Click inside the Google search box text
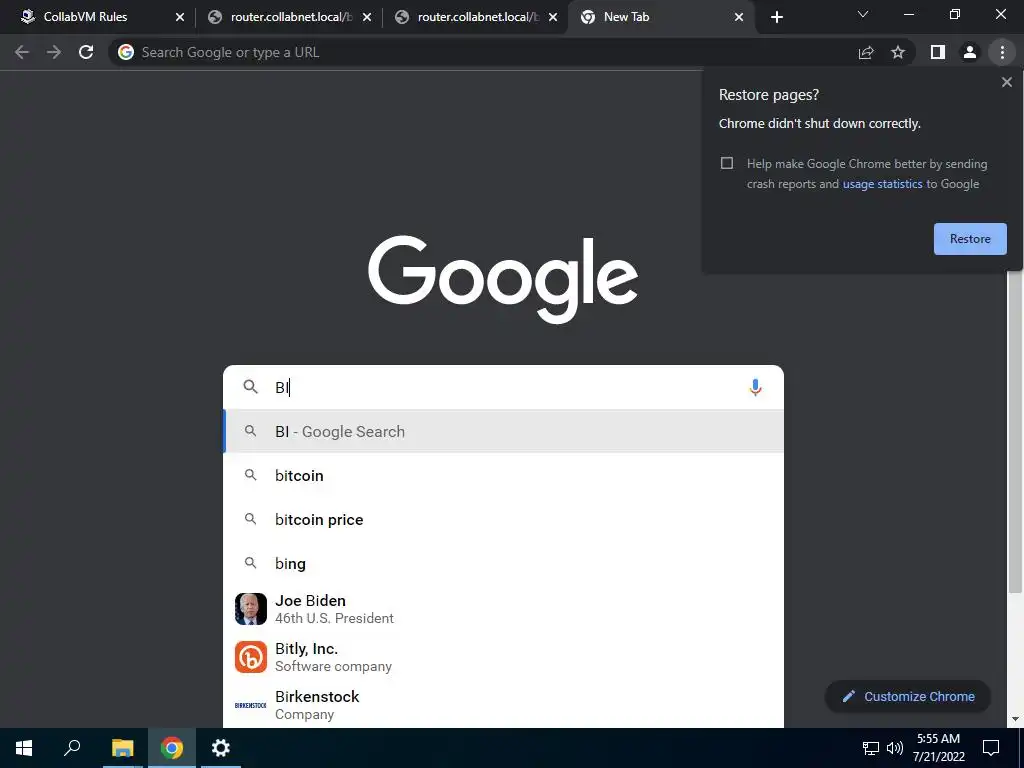Image resolution: width=1024 pixels, height=768 pixels. coord(504,387)
